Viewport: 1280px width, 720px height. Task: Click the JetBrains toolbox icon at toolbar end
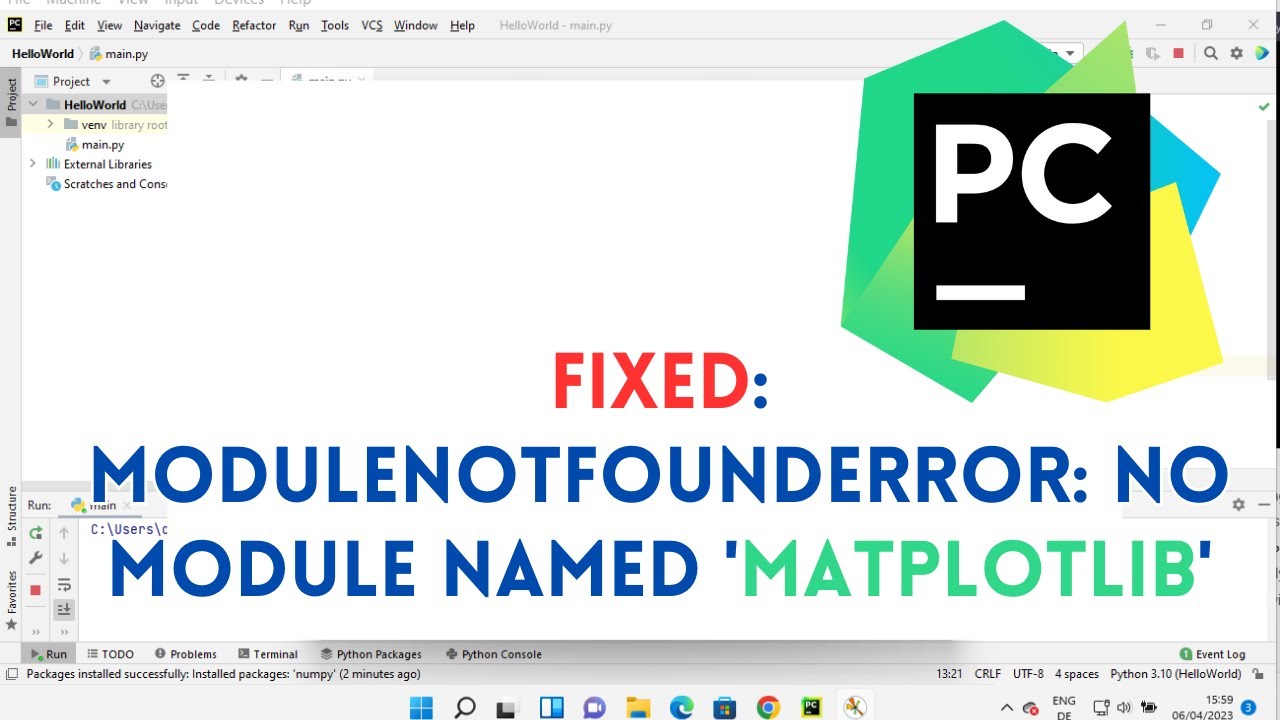(1262, 54)
